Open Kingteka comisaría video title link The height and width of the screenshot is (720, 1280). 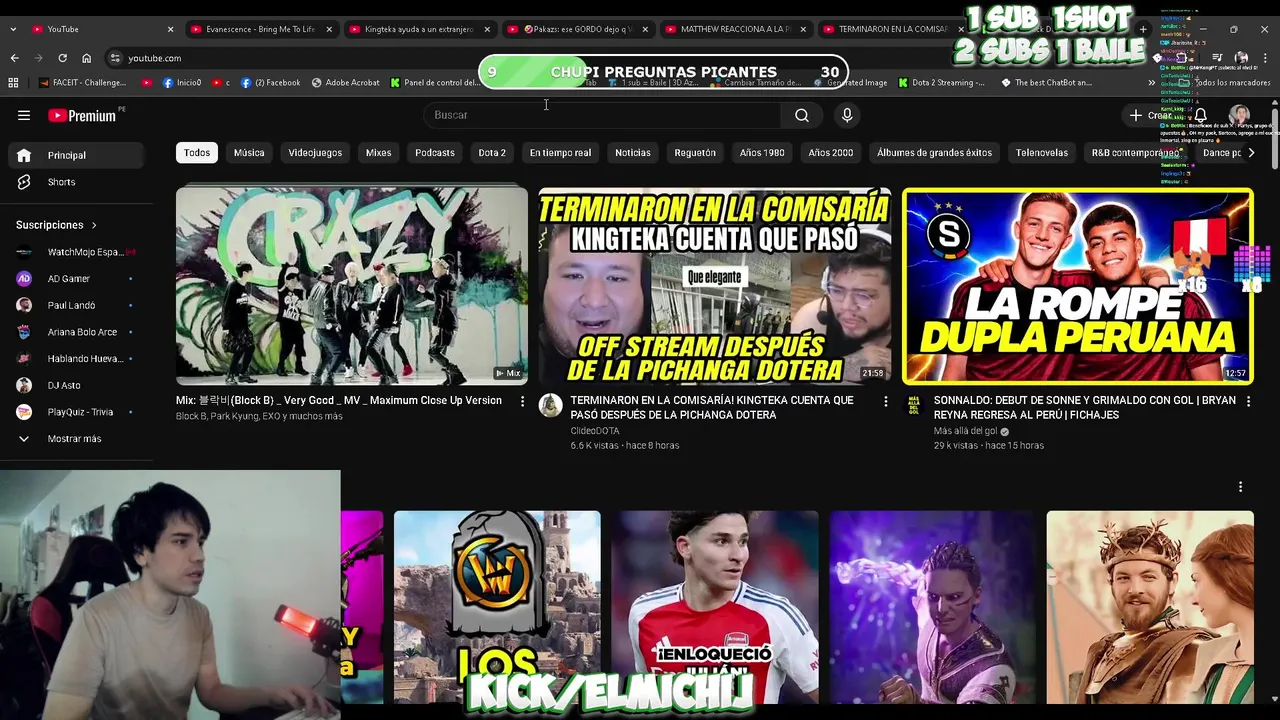pos(712,407)
